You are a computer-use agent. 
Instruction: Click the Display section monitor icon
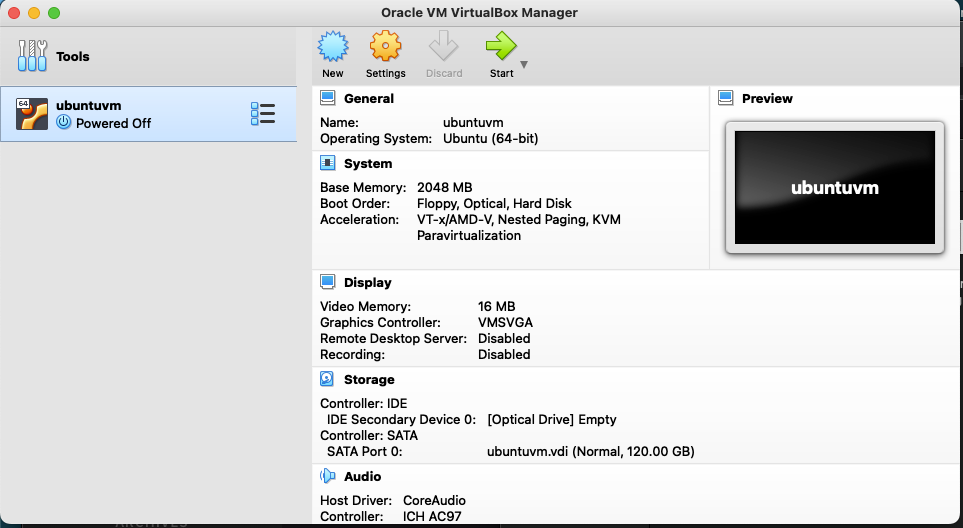[x=327, y=282]
